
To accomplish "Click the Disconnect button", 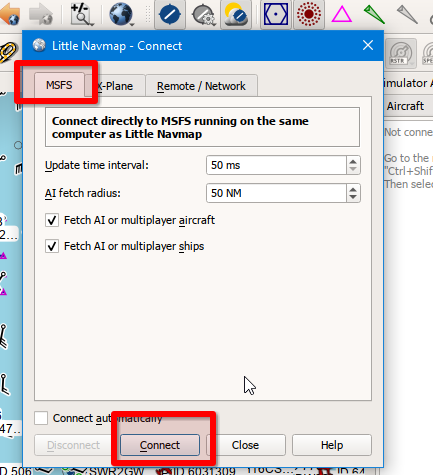I will (x=73, y=445).
